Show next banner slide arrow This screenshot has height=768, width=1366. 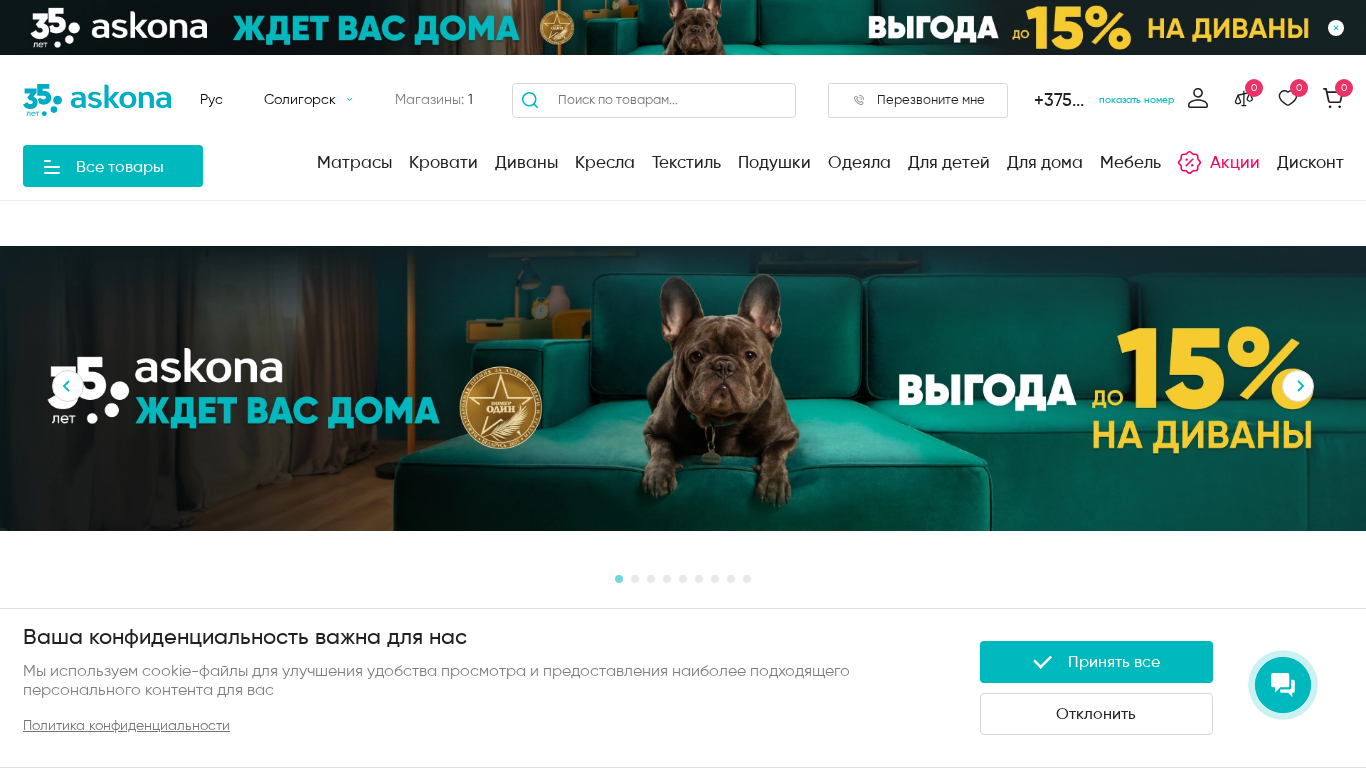pyautogui.click(x=1298, y=386)
